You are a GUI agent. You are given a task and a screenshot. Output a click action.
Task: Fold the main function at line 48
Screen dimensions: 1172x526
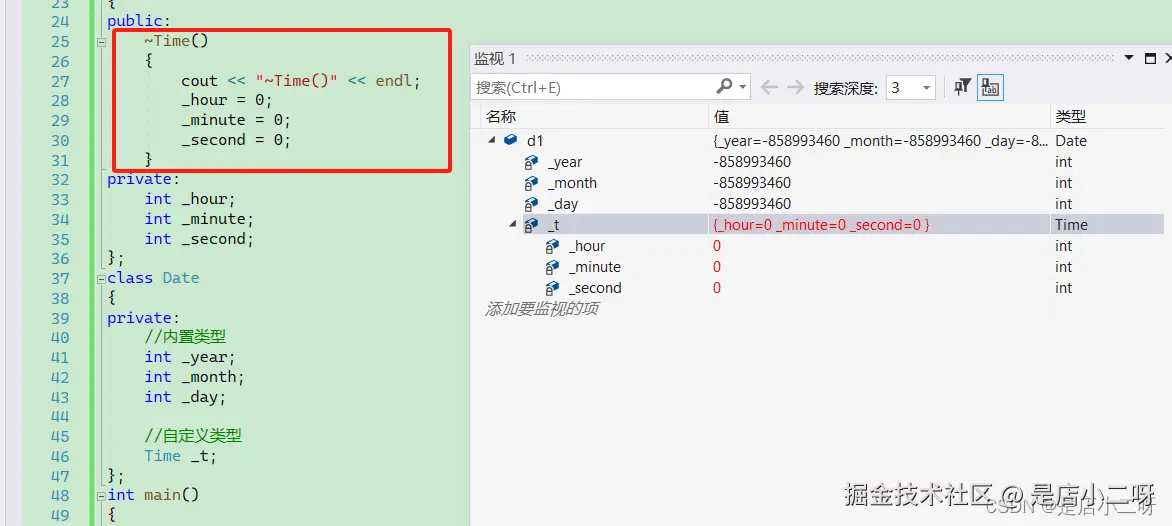(x=101, y=495)
